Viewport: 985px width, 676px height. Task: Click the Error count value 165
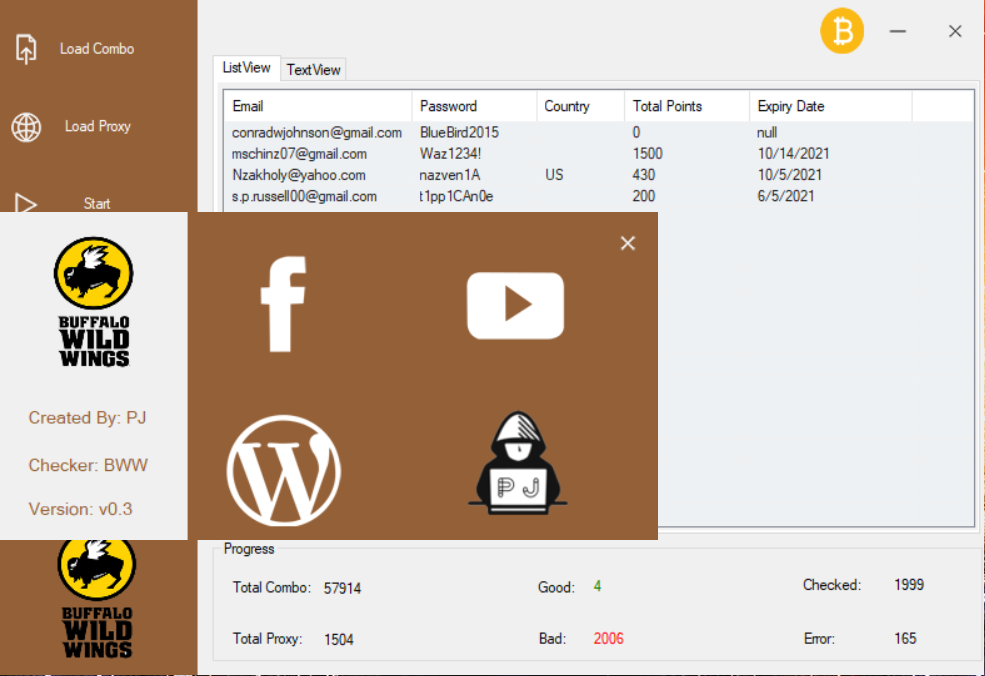[x=905, y=639]
